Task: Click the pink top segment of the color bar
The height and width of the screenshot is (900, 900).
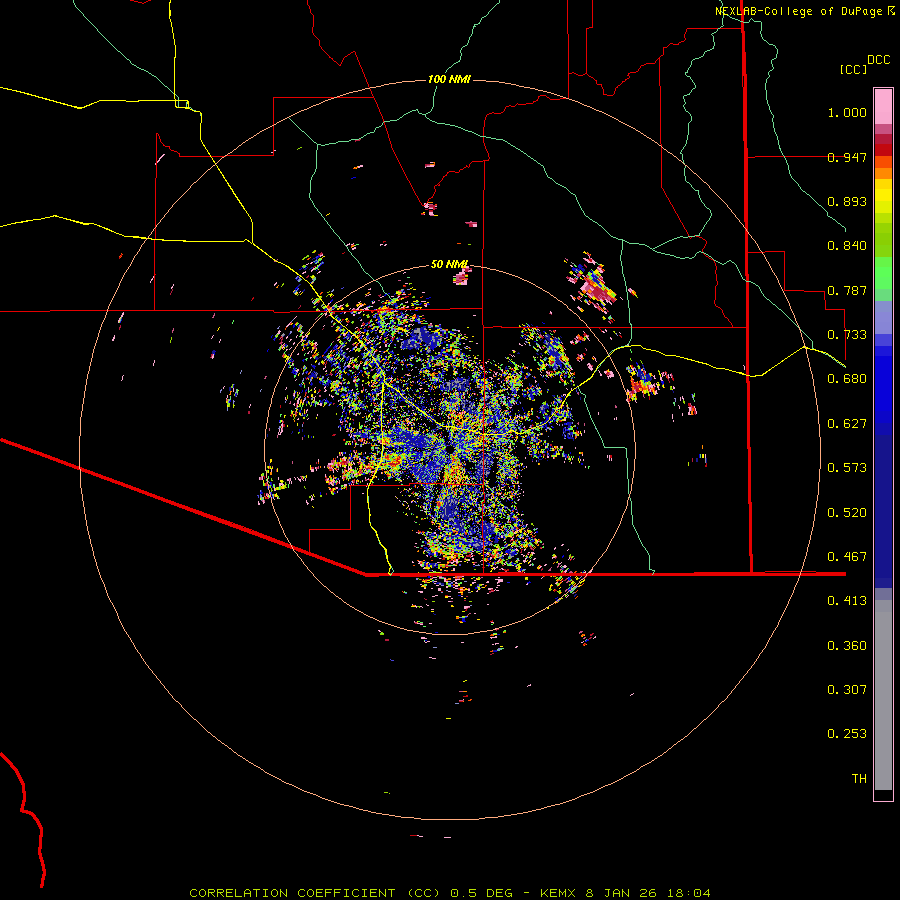Action: pyautogui.click(x=883, y=106)
